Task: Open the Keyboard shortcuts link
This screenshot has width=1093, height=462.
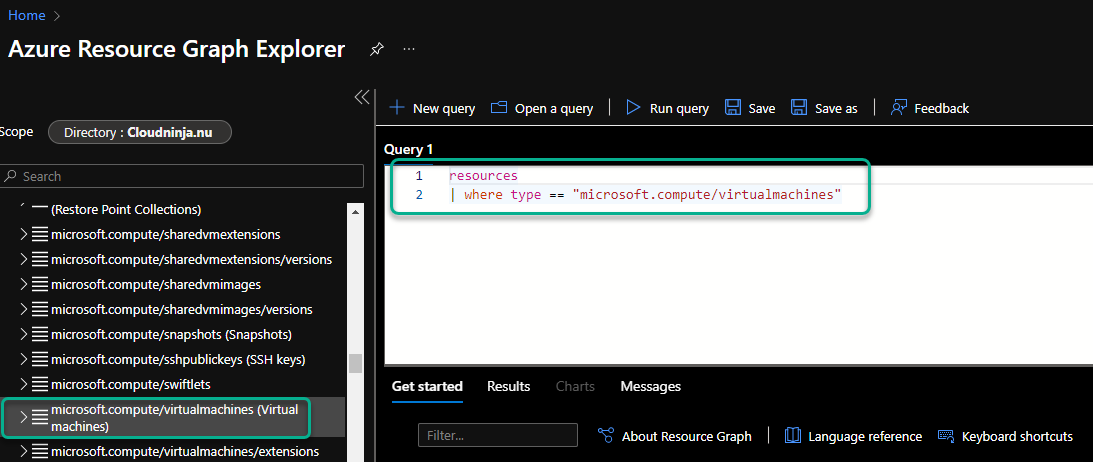Action: tap(1017, 436)
